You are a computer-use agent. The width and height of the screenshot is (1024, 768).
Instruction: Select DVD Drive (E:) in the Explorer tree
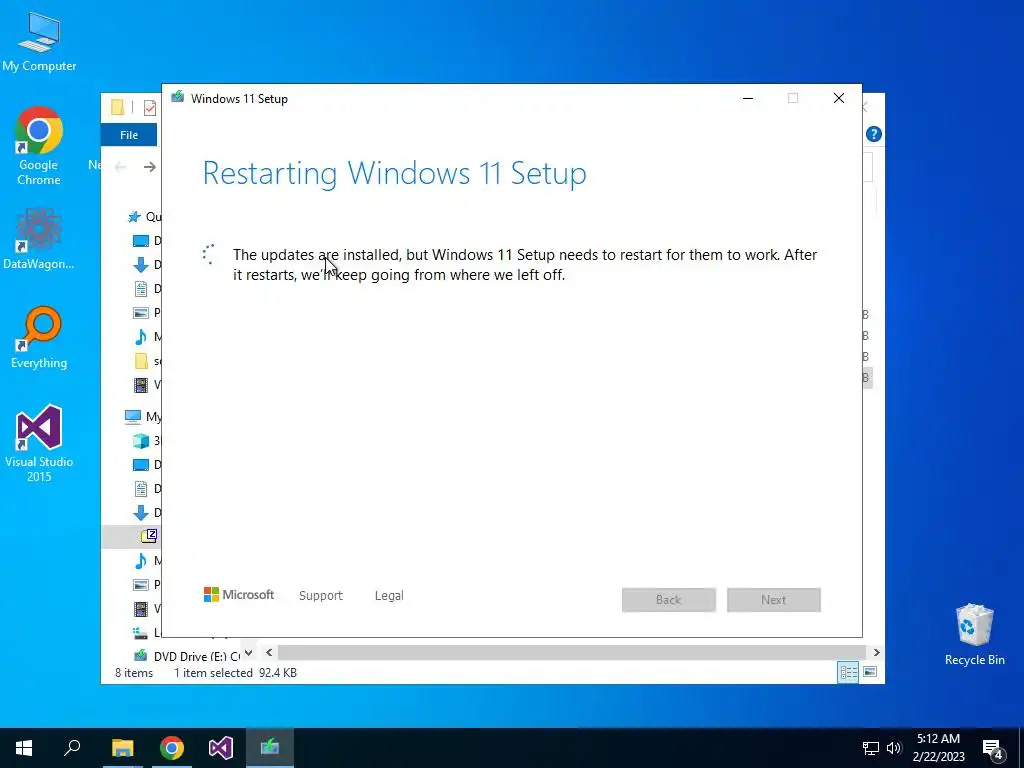[x=189, y=656]
